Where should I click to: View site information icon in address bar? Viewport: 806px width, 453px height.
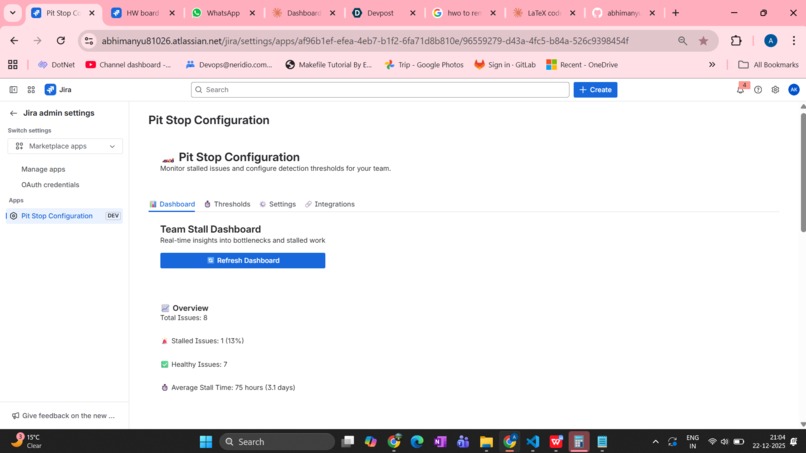89,41
